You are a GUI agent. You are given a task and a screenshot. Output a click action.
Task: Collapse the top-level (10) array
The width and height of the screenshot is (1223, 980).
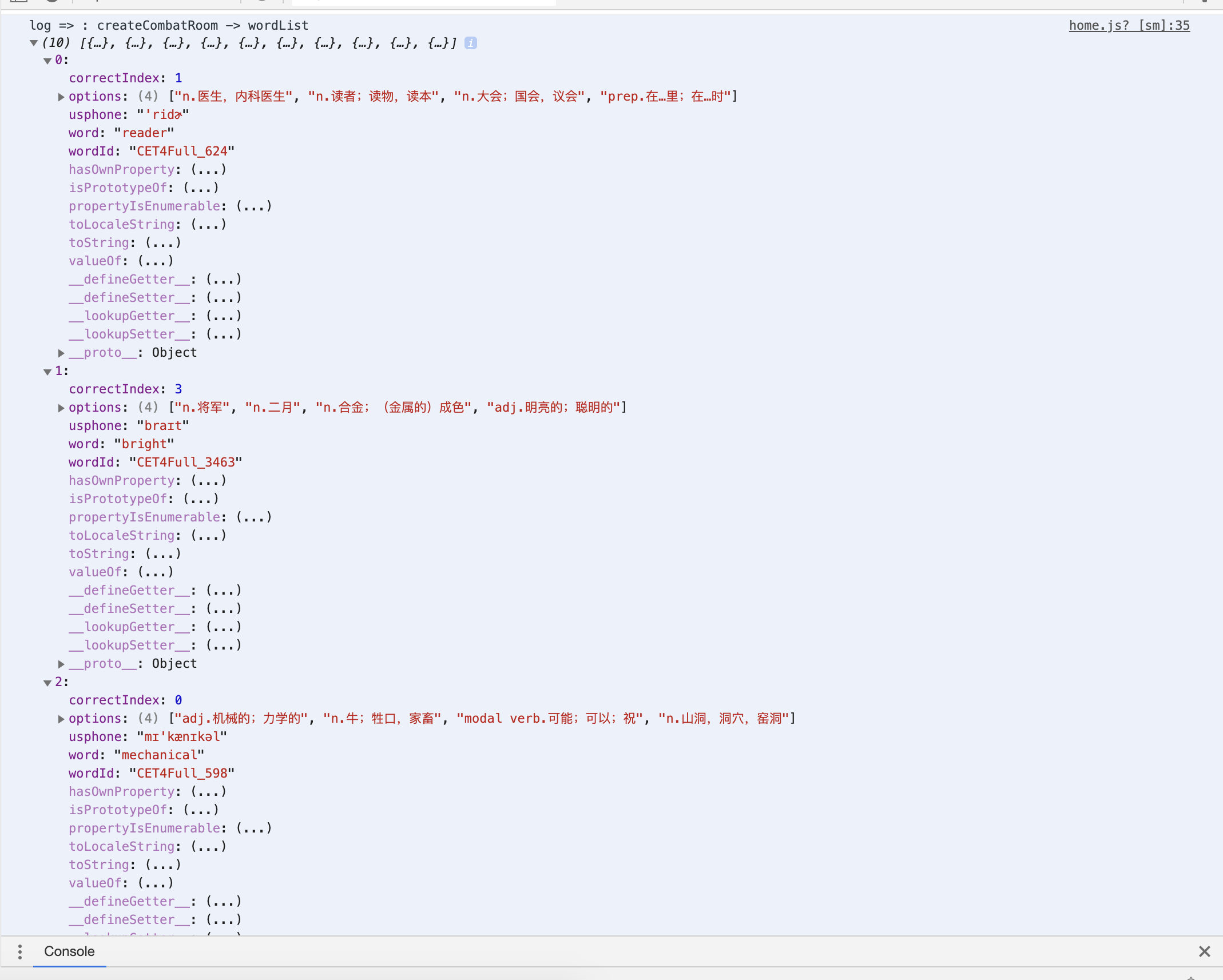(x=34, y=43)
